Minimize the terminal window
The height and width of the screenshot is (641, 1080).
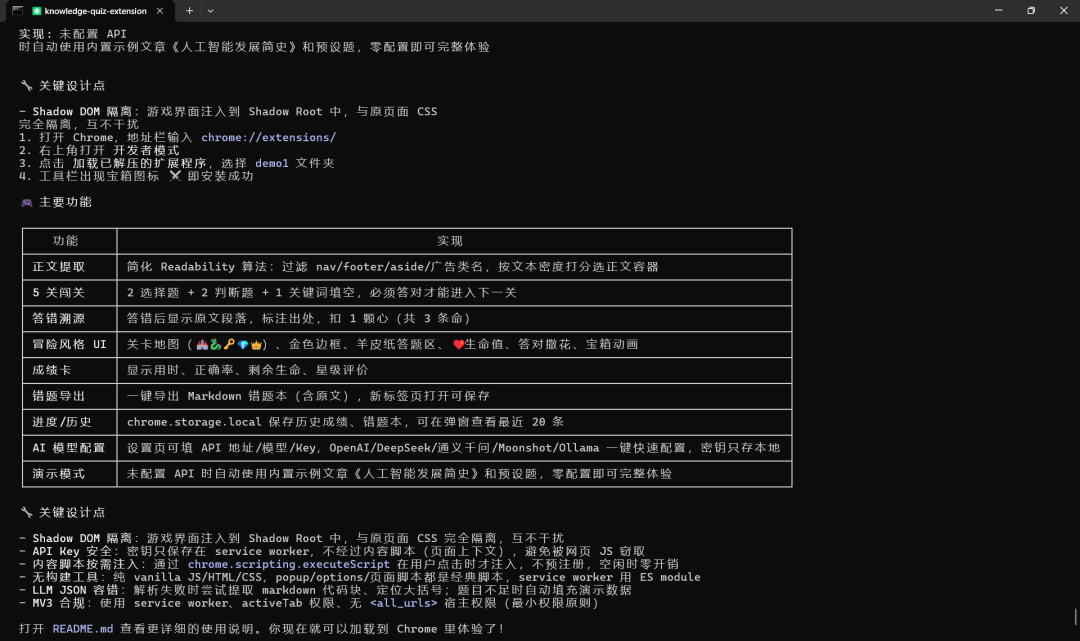pyautogui.click(x=999, y=10)
